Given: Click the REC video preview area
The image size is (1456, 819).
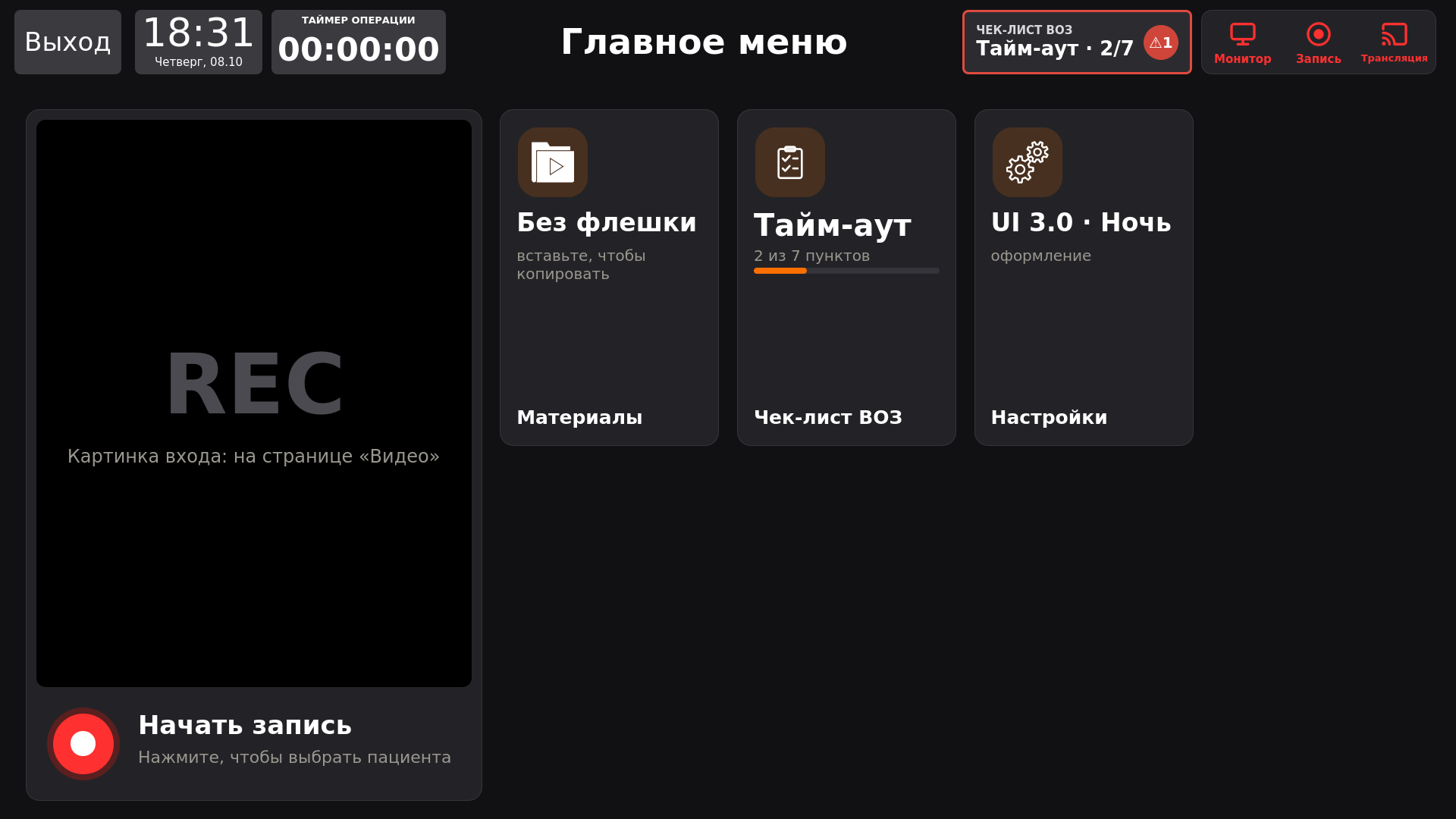Looking at the screenshot, I should click(x=254, y=403).
